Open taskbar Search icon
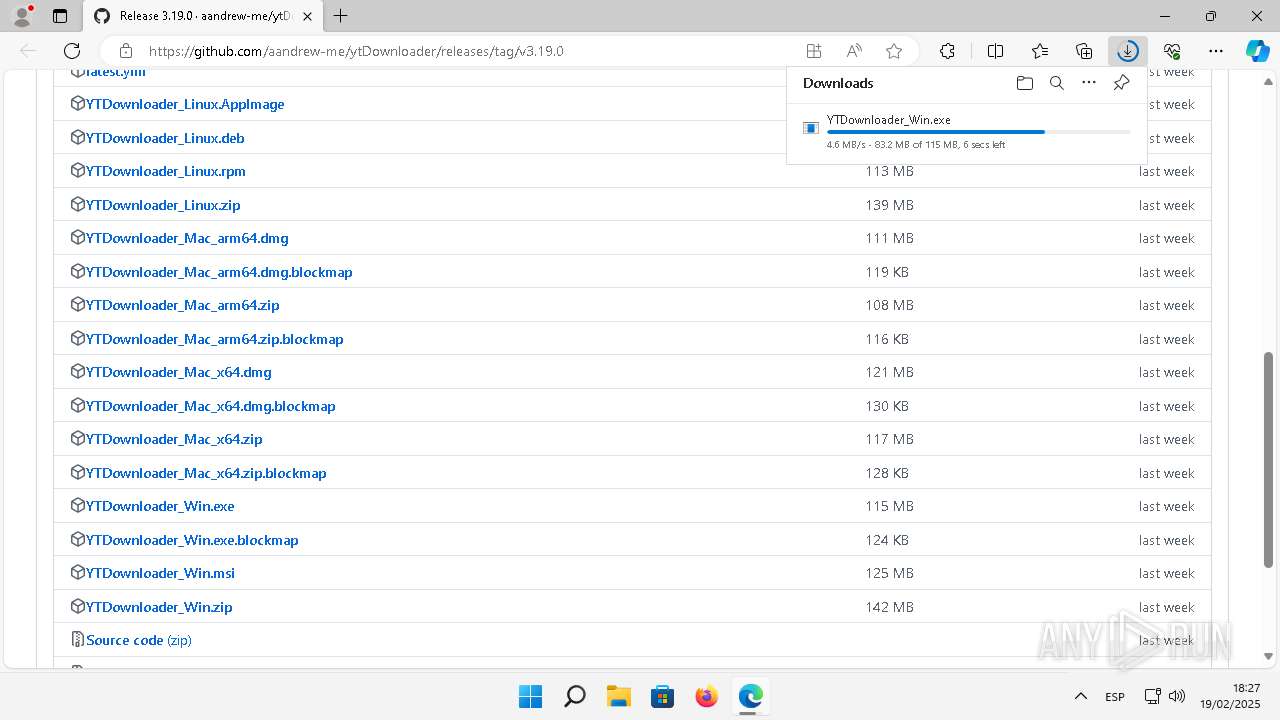The image size is (1280, 720). point(575,696)
